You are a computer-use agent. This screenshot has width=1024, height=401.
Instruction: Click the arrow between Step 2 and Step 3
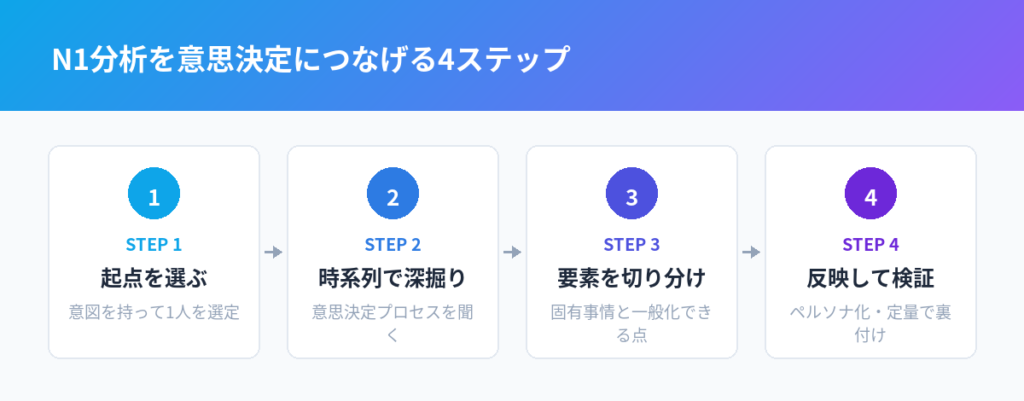[513, 252]
